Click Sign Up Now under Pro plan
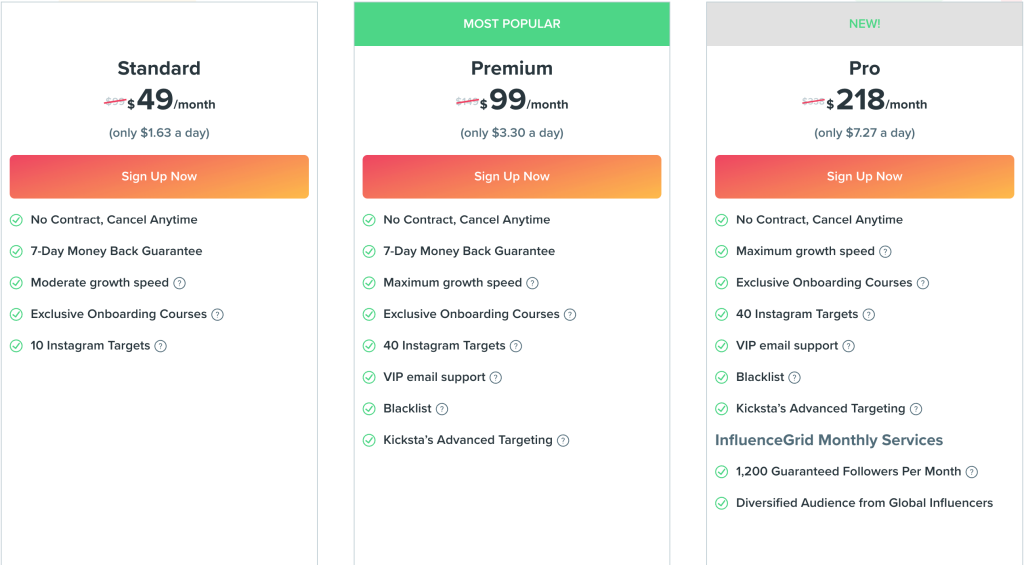This screenshot has height=565, width=1024. click(x=865, y=176)
